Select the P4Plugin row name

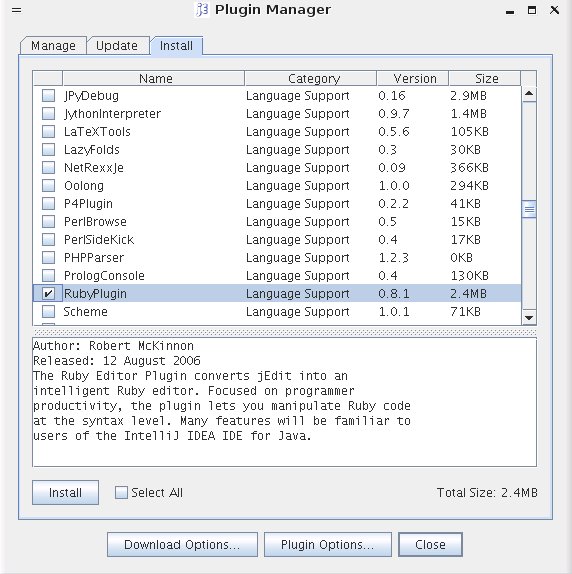[x=88, y=203]
